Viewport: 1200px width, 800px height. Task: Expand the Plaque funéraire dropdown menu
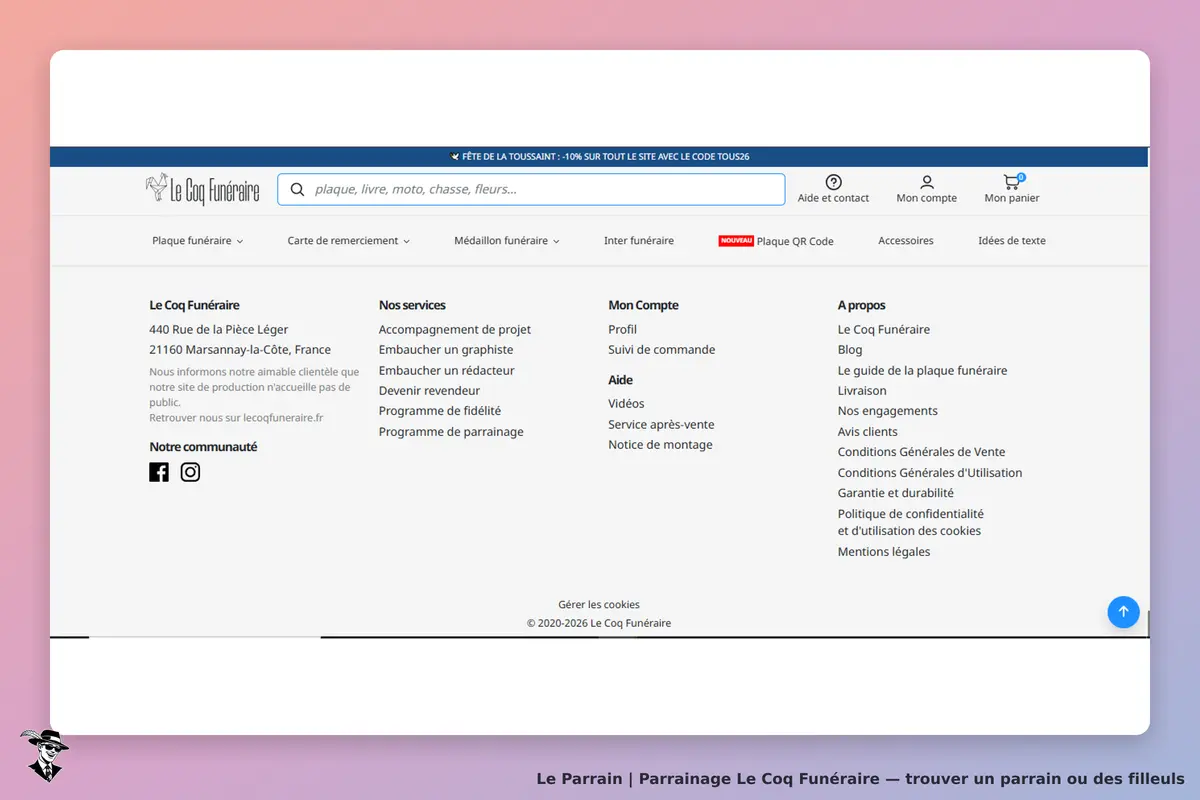click(197, 241)
